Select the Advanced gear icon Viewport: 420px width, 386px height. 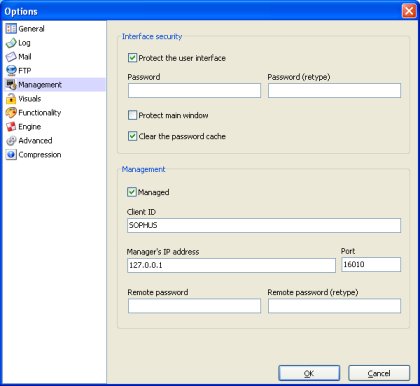coord(11,141)
